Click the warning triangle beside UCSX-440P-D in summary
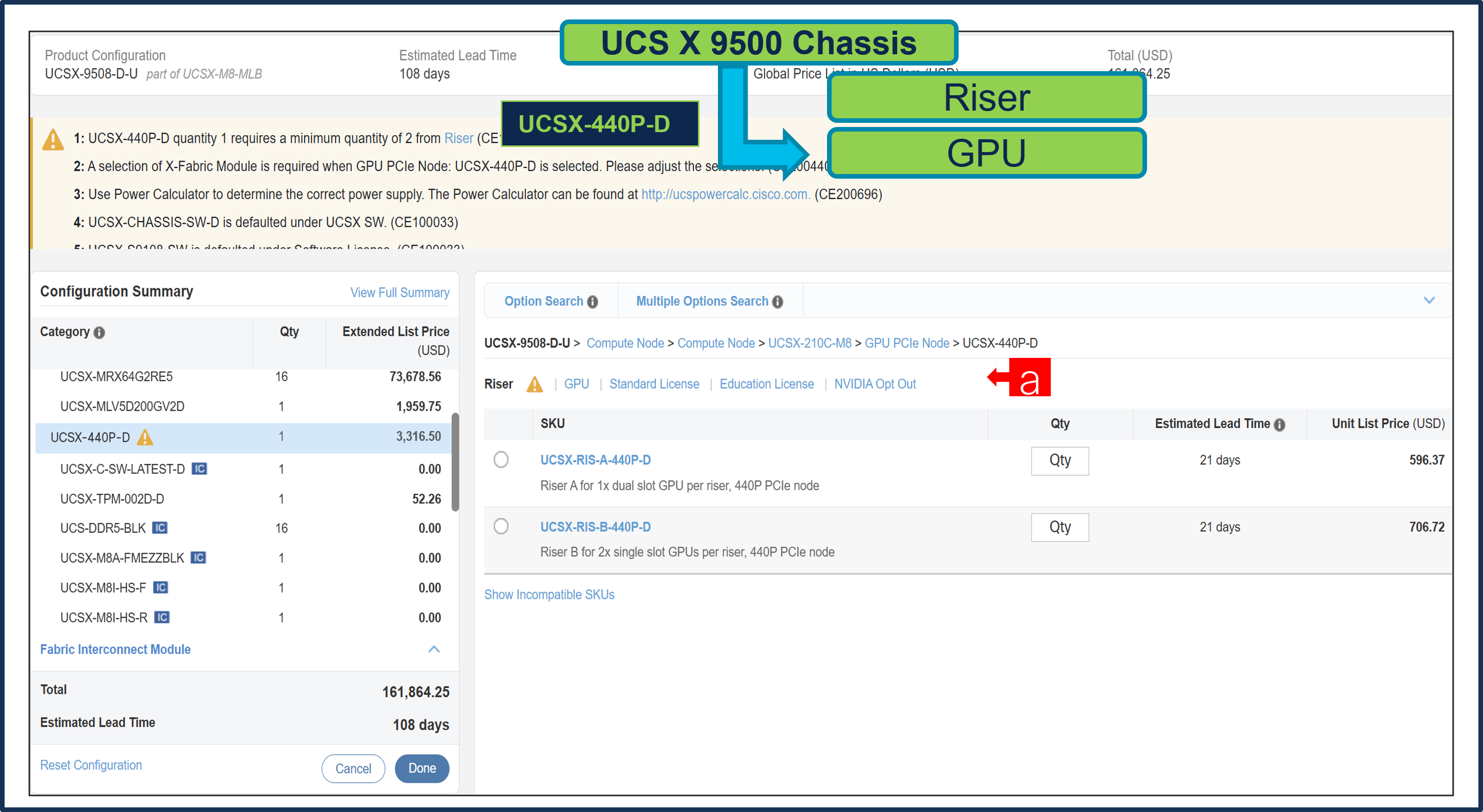 click(144, 437)
